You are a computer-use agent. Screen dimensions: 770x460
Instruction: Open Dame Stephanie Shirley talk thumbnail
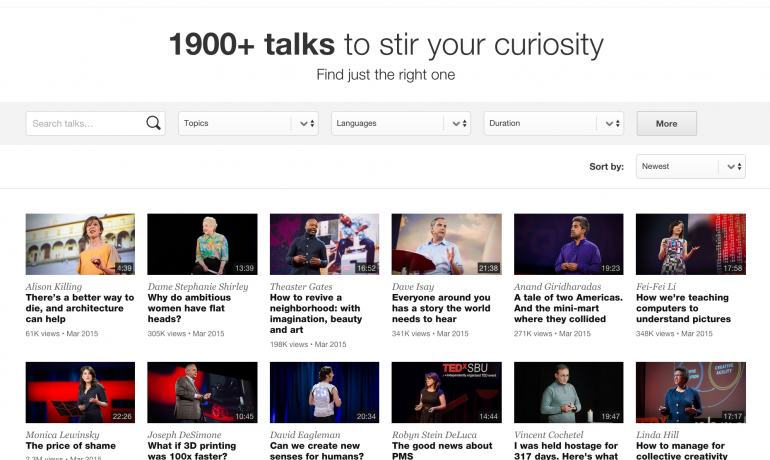(x=202, y=244)
